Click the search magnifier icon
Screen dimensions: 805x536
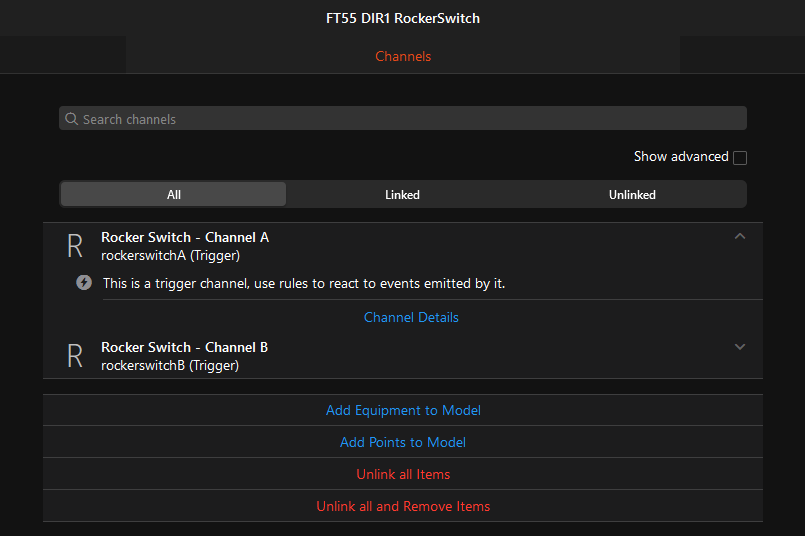[71, 119]
